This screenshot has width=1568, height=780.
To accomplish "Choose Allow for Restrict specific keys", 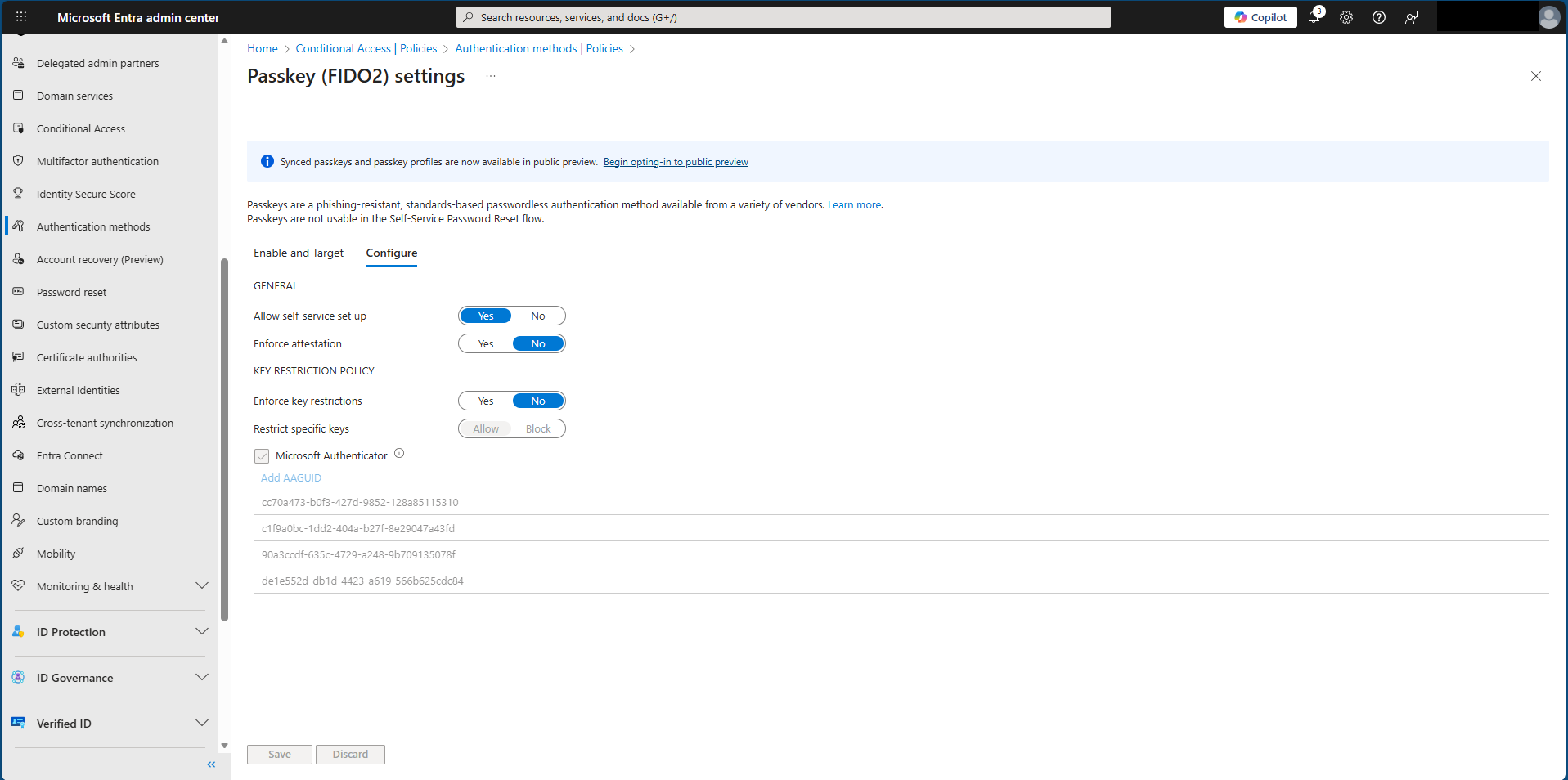I will 486,429.
